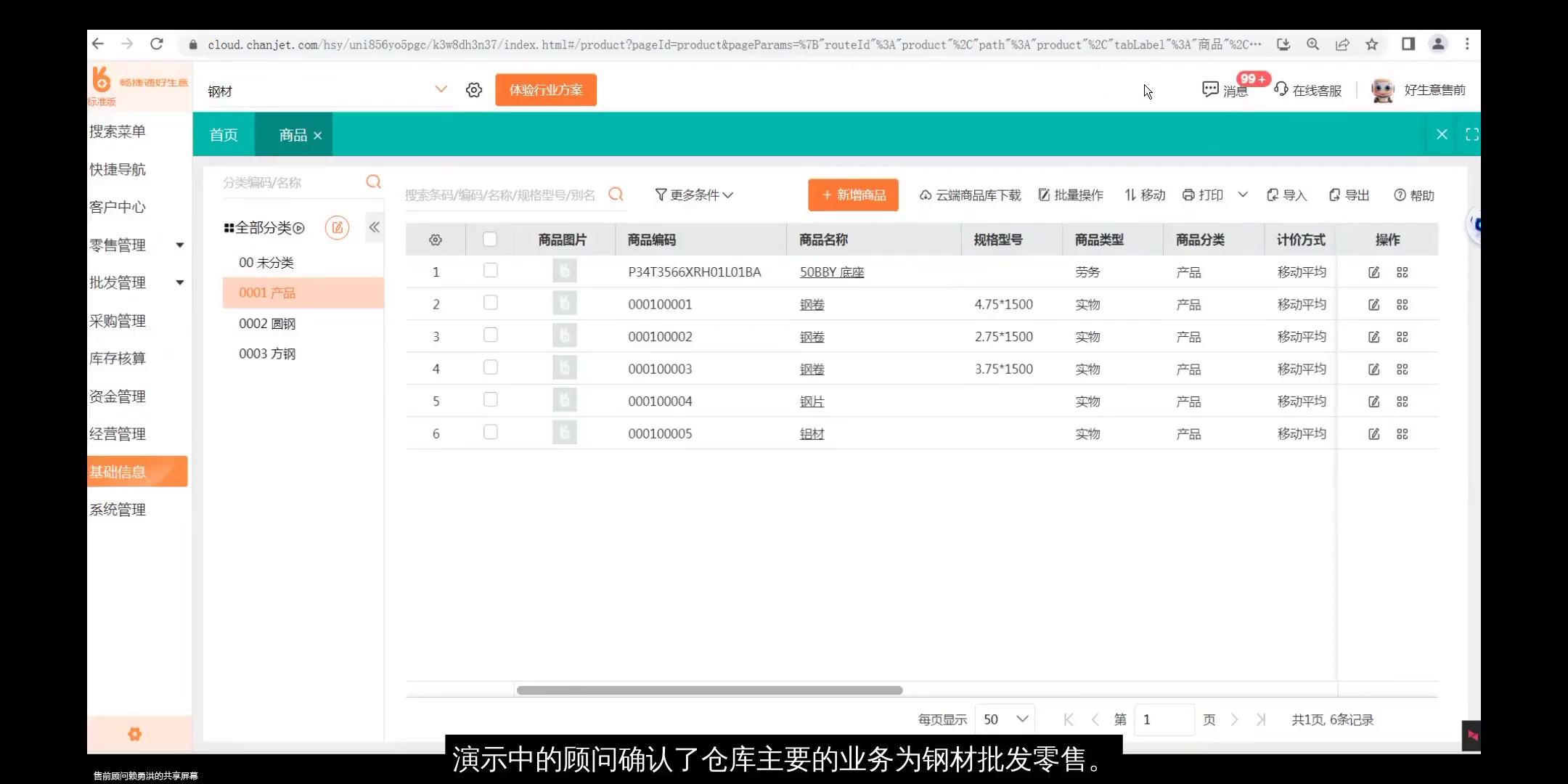Click the 新增商品 new product button
Viewport: 1568px width, 784px height.
[853, 195]
